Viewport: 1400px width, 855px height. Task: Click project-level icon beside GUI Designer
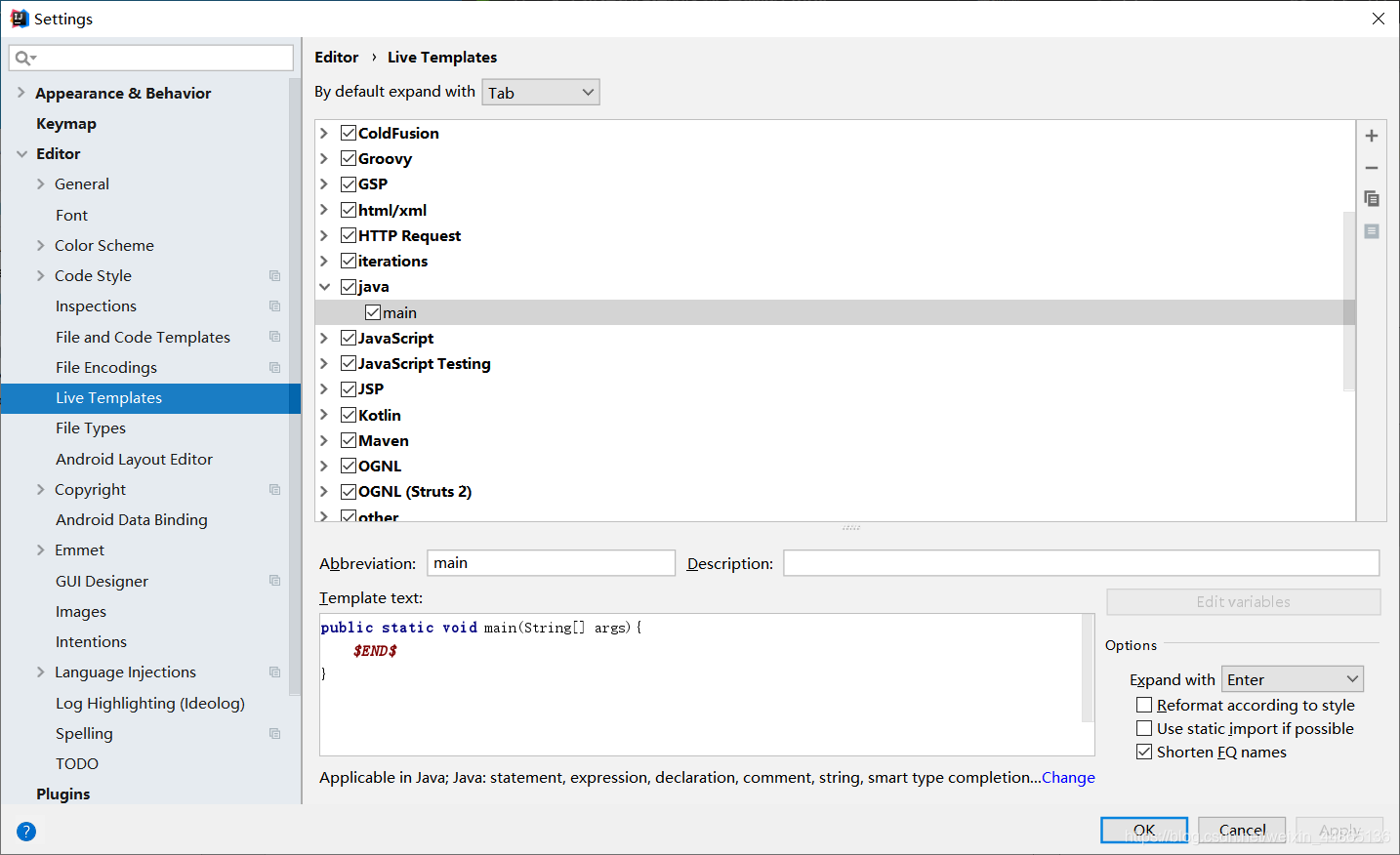[275, 581]
